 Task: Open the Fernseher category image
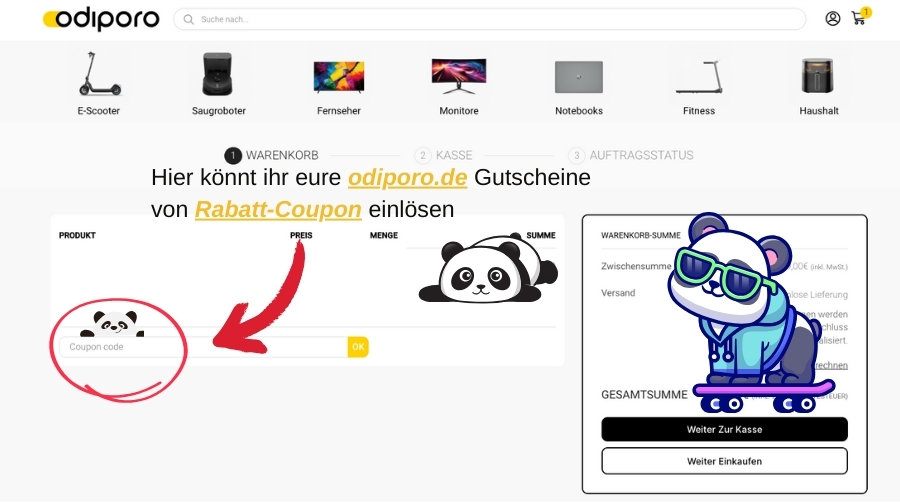point(339,77)
